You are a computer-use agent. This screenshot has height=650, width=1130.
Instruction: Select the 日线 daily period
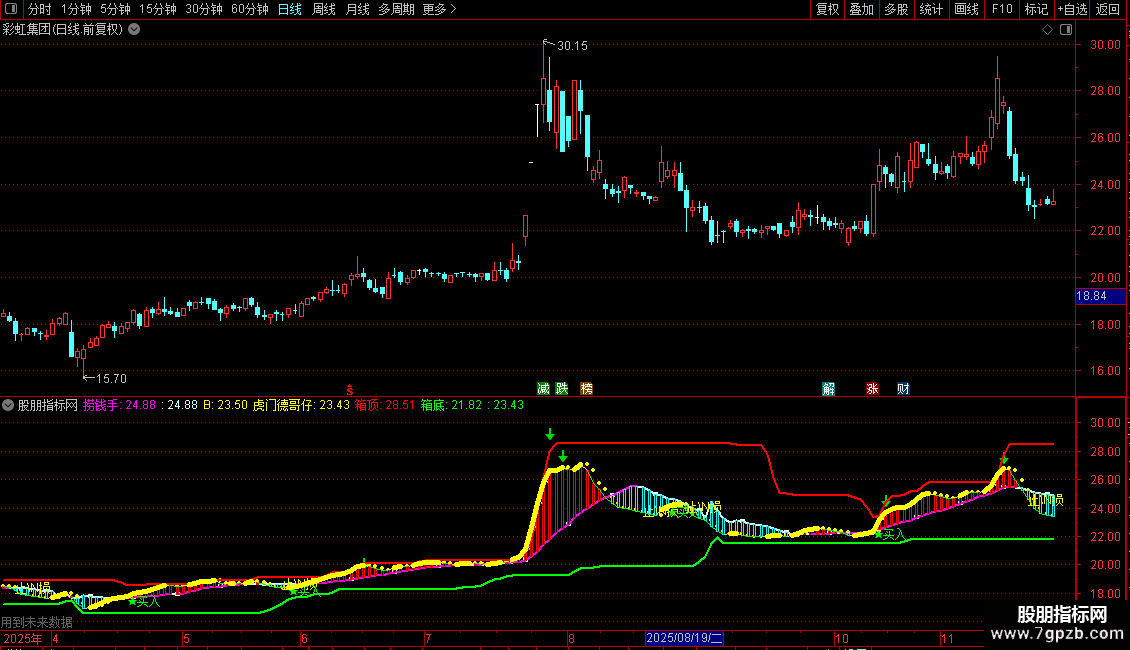click(x=290, y=9)
